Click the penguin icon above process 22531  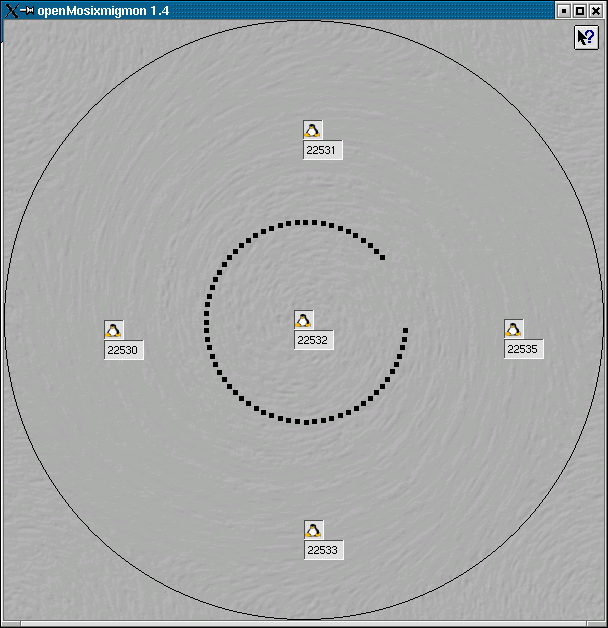(313, 130)
